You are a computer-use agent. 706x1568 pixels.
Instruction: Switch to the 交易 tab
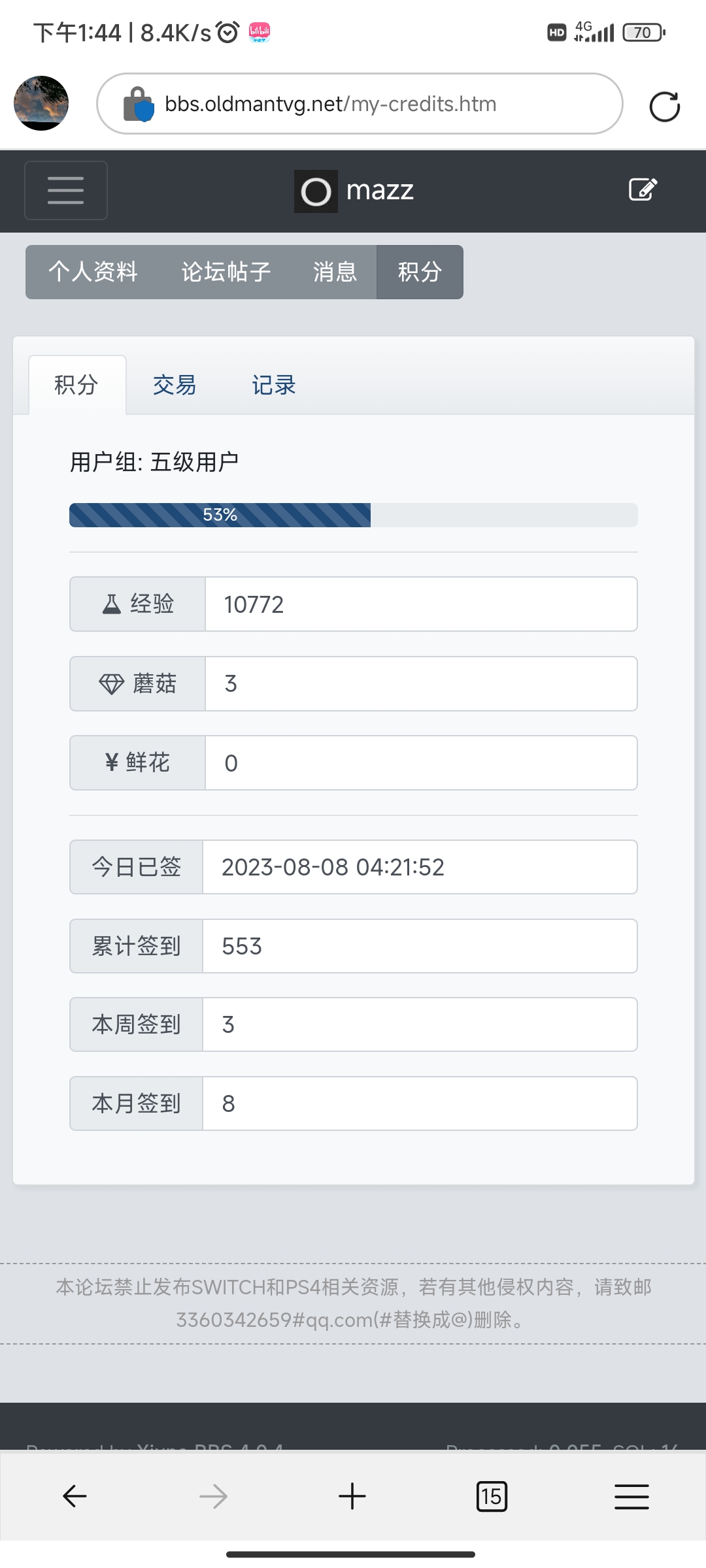[x=175, y=385]
